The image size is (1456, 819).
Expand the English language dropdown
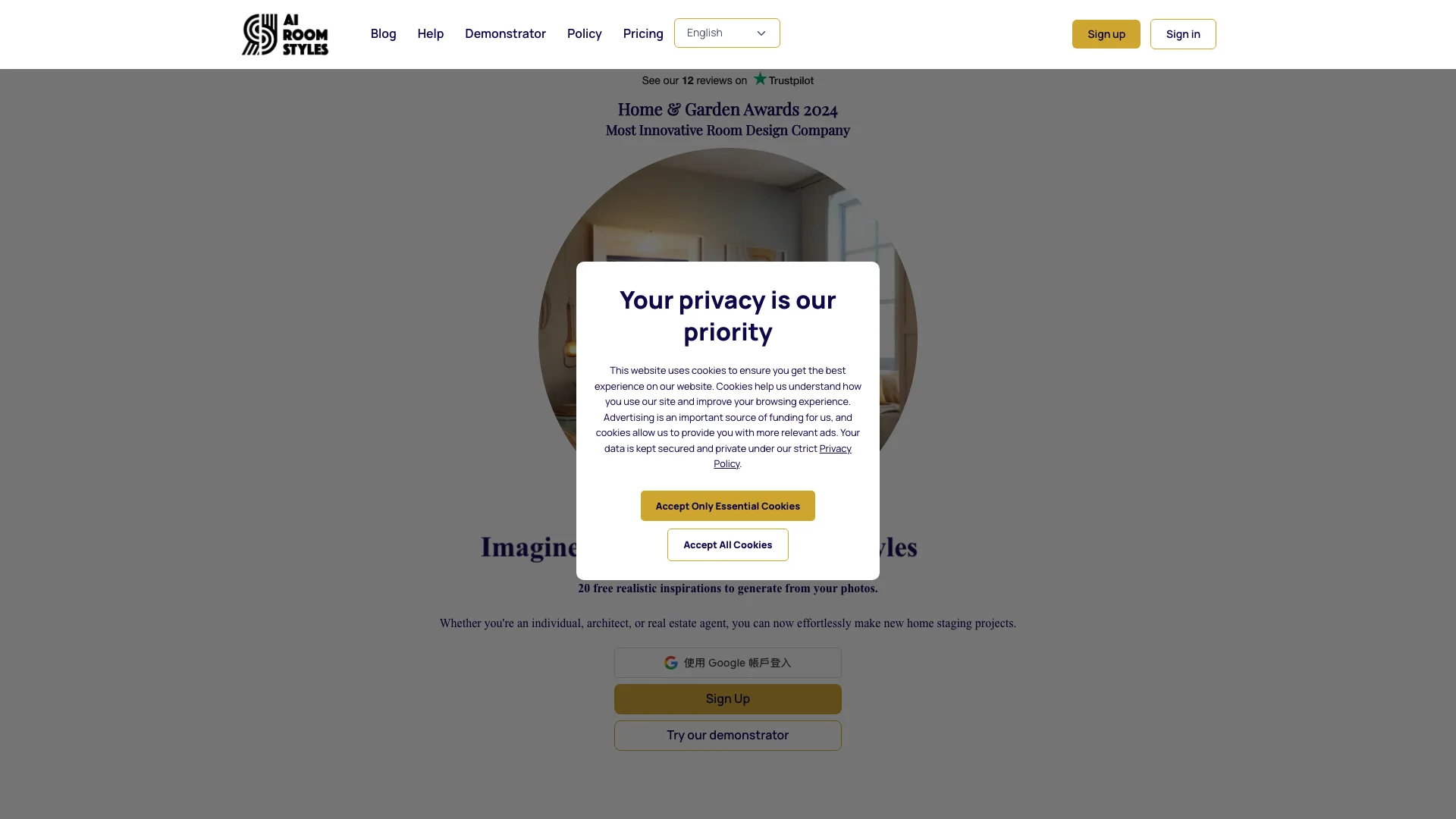click(x=726, y=33)
